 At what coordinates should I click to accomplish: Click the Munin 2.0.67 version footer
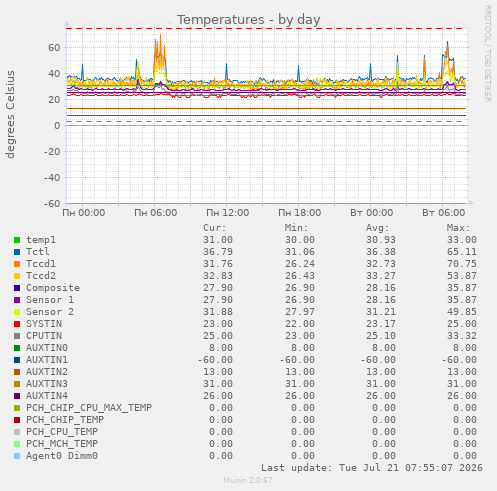(x=248, y=480)
